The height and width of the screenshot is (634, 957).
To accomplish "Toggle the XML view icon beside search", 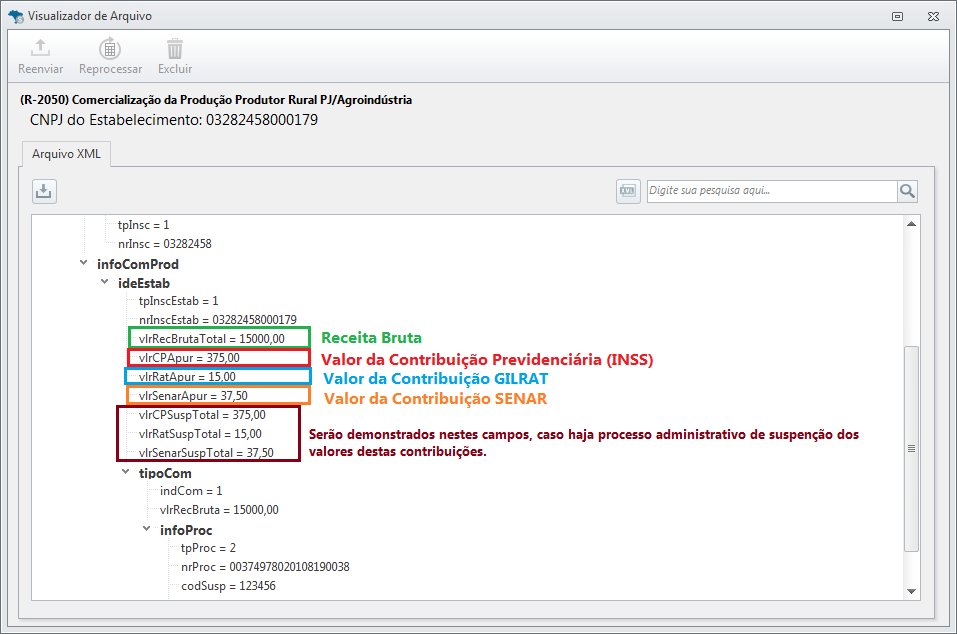I will 627,192.
